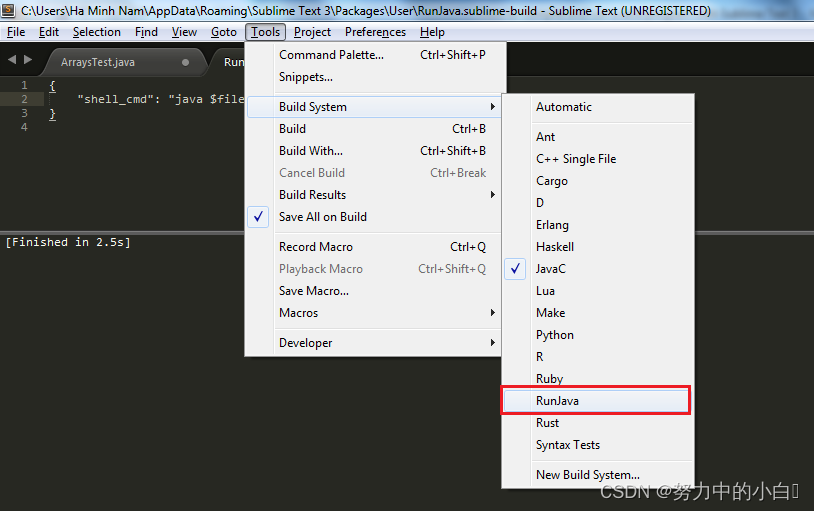Image resolution: width=814 pixels, height=511 pixels.
Task: Toggle Save All on Build option
Action: (374, 217)
